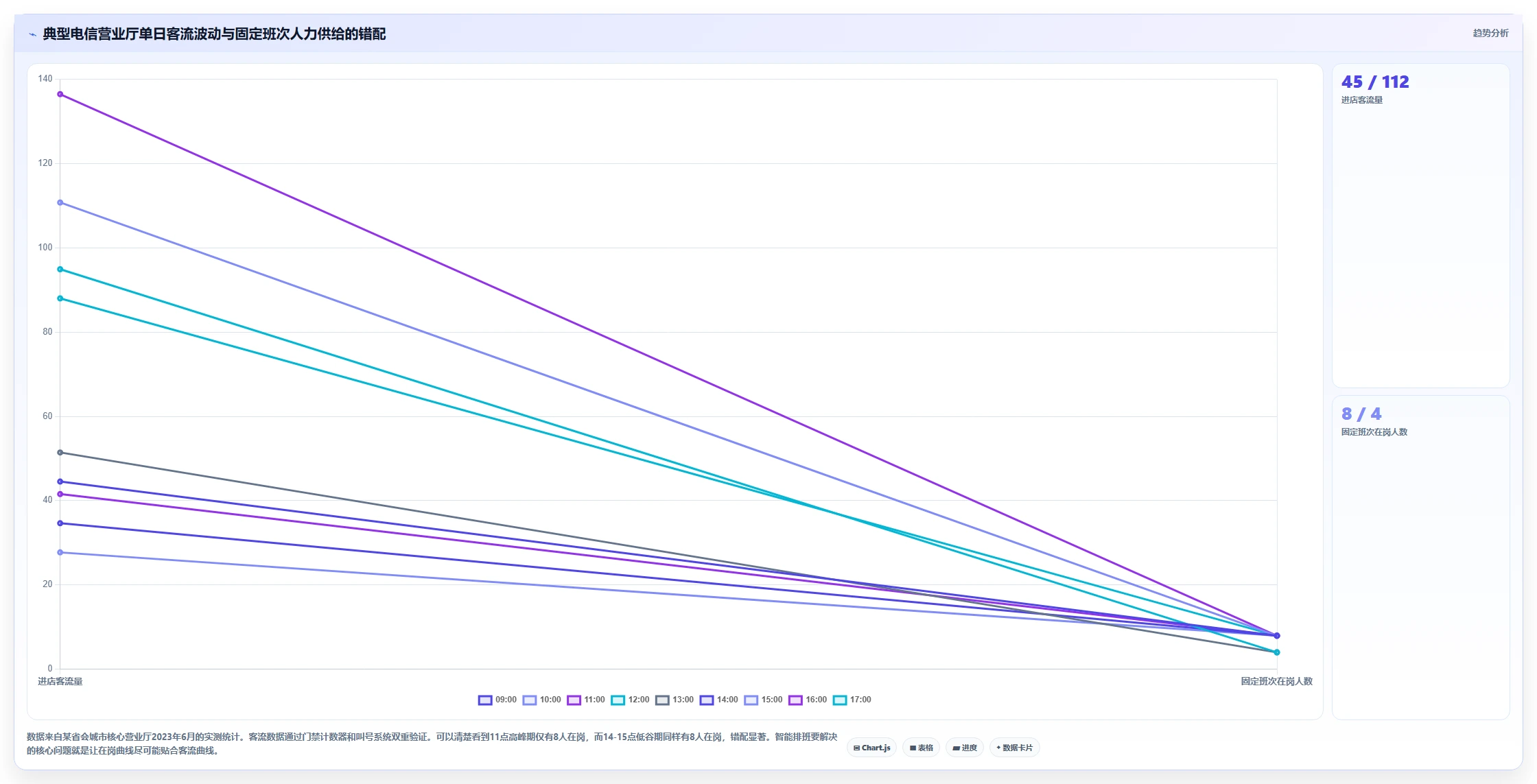1537x784 pixels.
Task: Click the 13:00 gray point near 51
Action: pyautogui.click(x=60, y=453)
